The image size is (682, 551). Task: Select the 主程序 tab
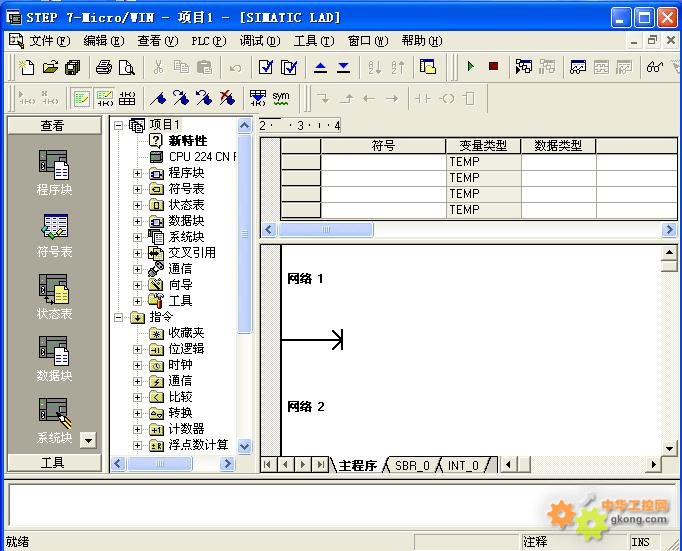(x=358, y=466)
